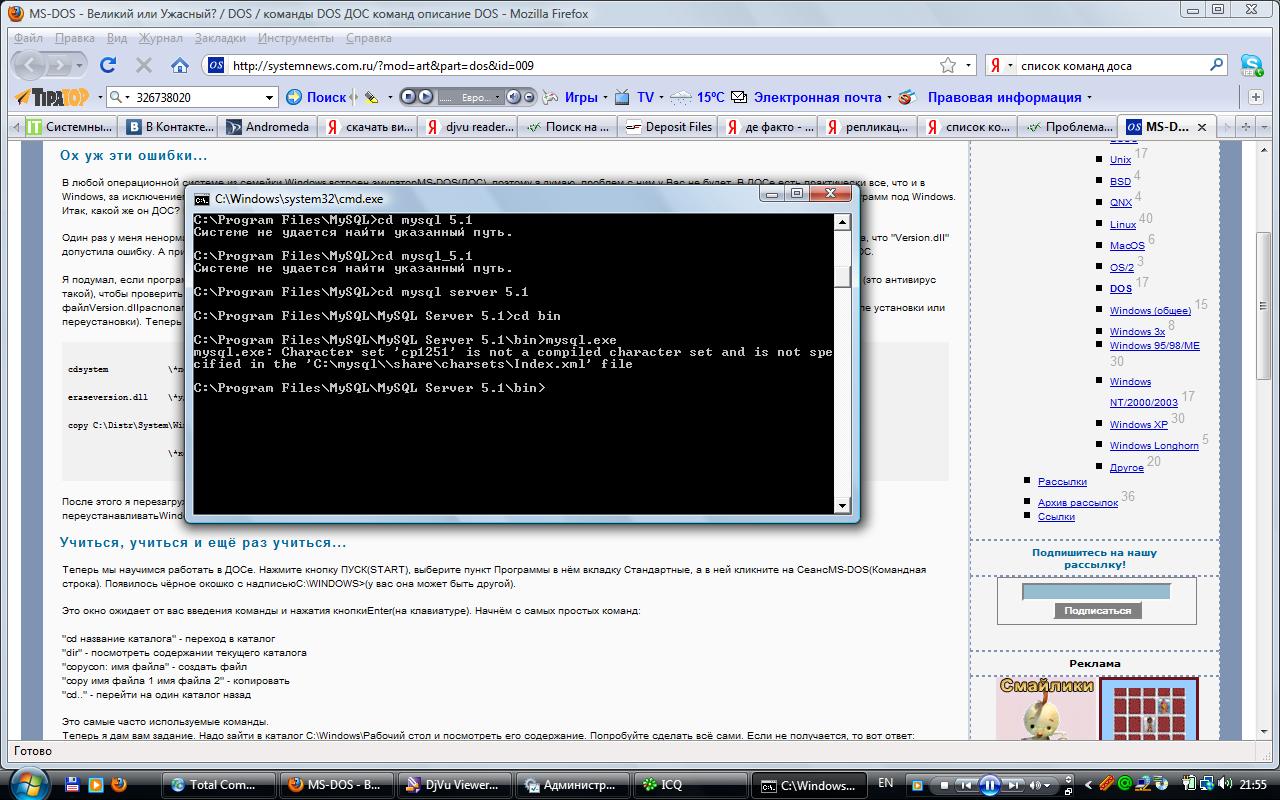The width and height of the screenshot is (1280, 800).
Task: Open the Архив рассылок link
Action: coord(1078,503)
